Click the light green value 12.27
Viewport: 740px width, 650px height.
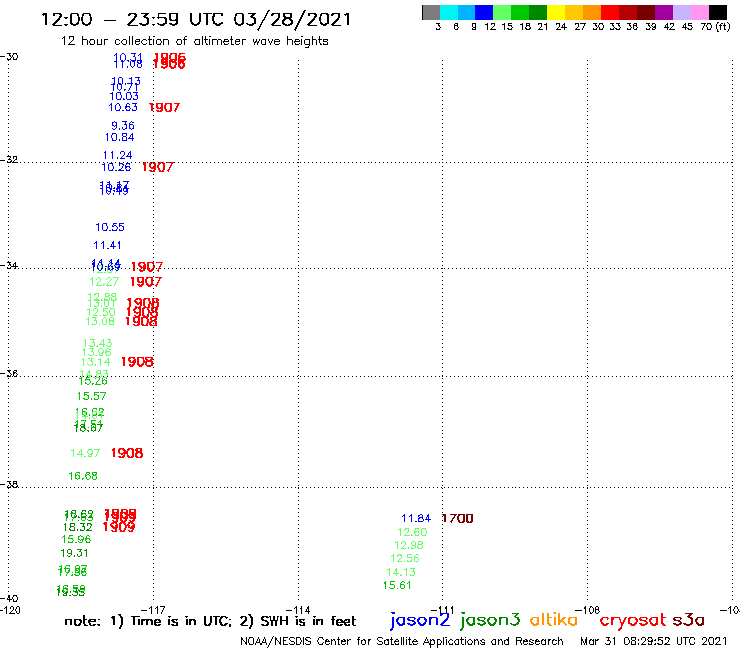pos(104,282)
